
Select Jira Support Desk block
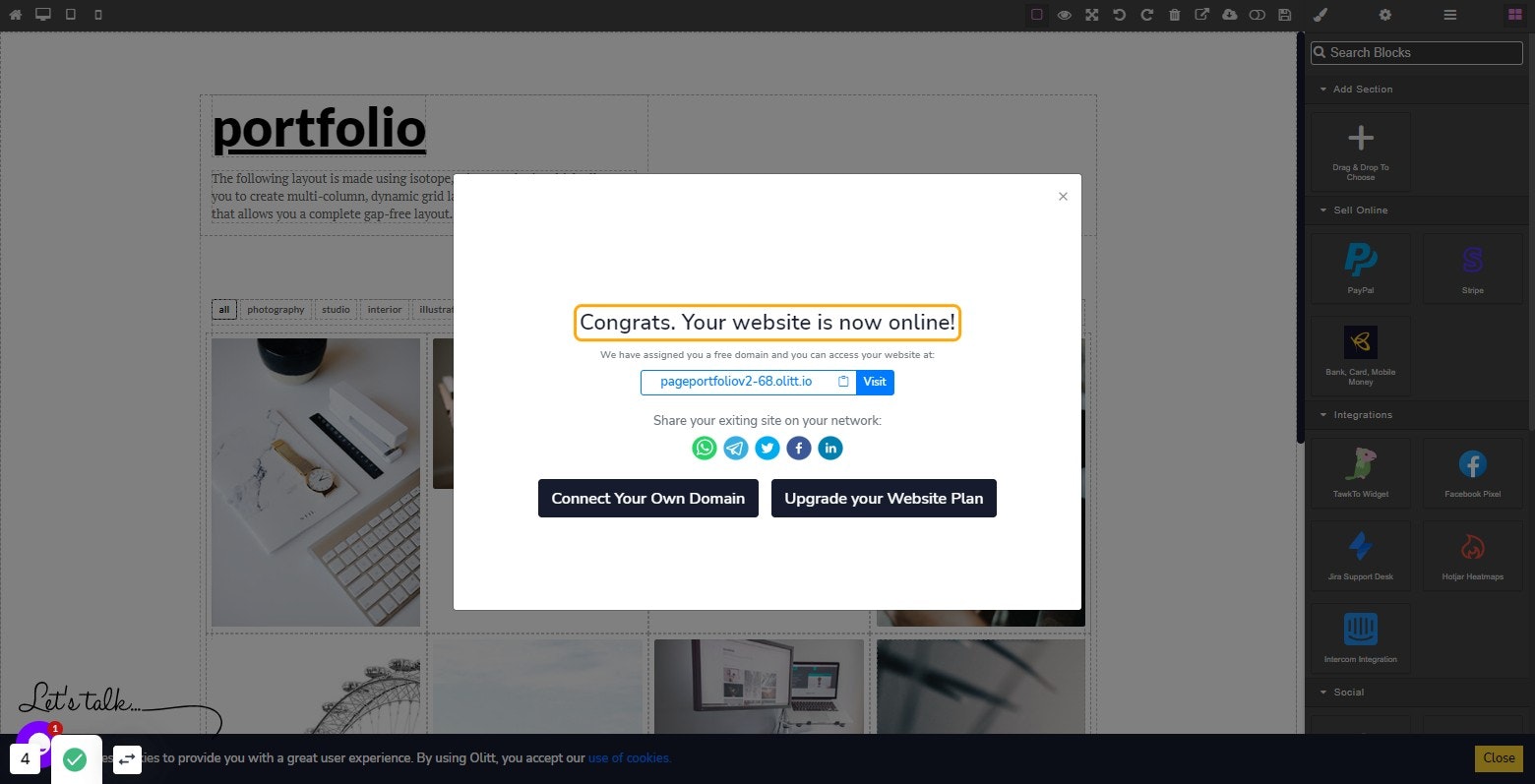1361,555
